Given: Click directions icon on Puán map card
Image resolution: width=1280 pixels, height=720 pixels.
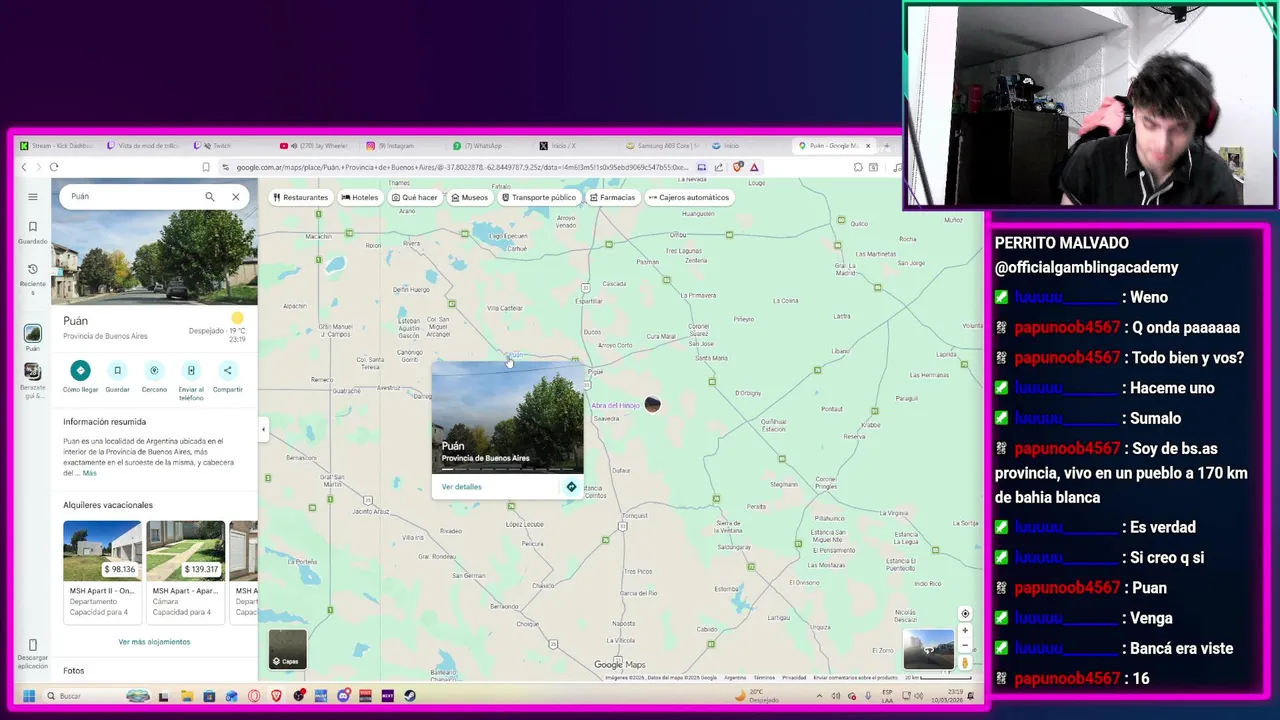Looking at the screenshot, I should (571, 487).
